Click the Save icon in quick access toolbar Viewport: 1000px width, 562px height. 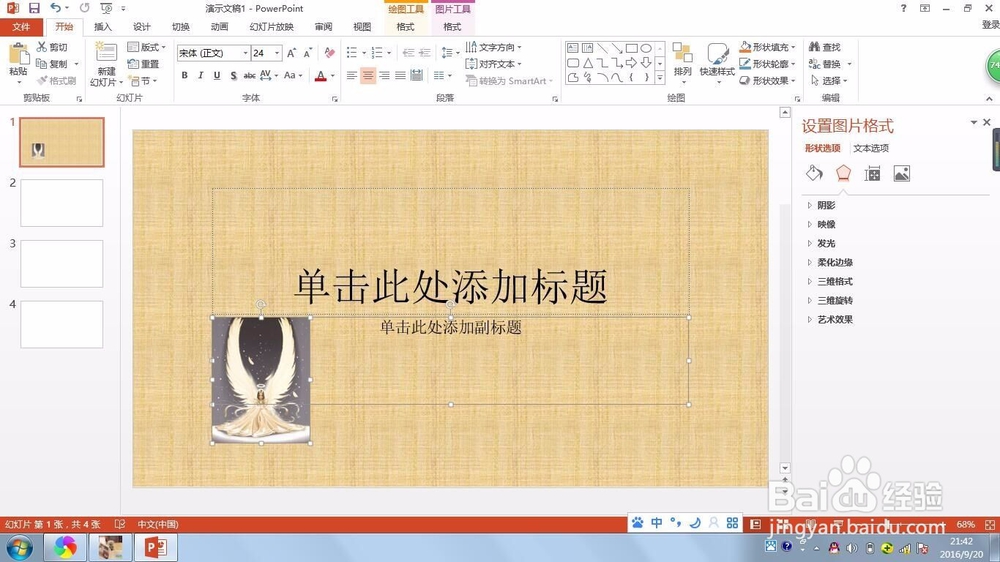(x=34, y=8)
